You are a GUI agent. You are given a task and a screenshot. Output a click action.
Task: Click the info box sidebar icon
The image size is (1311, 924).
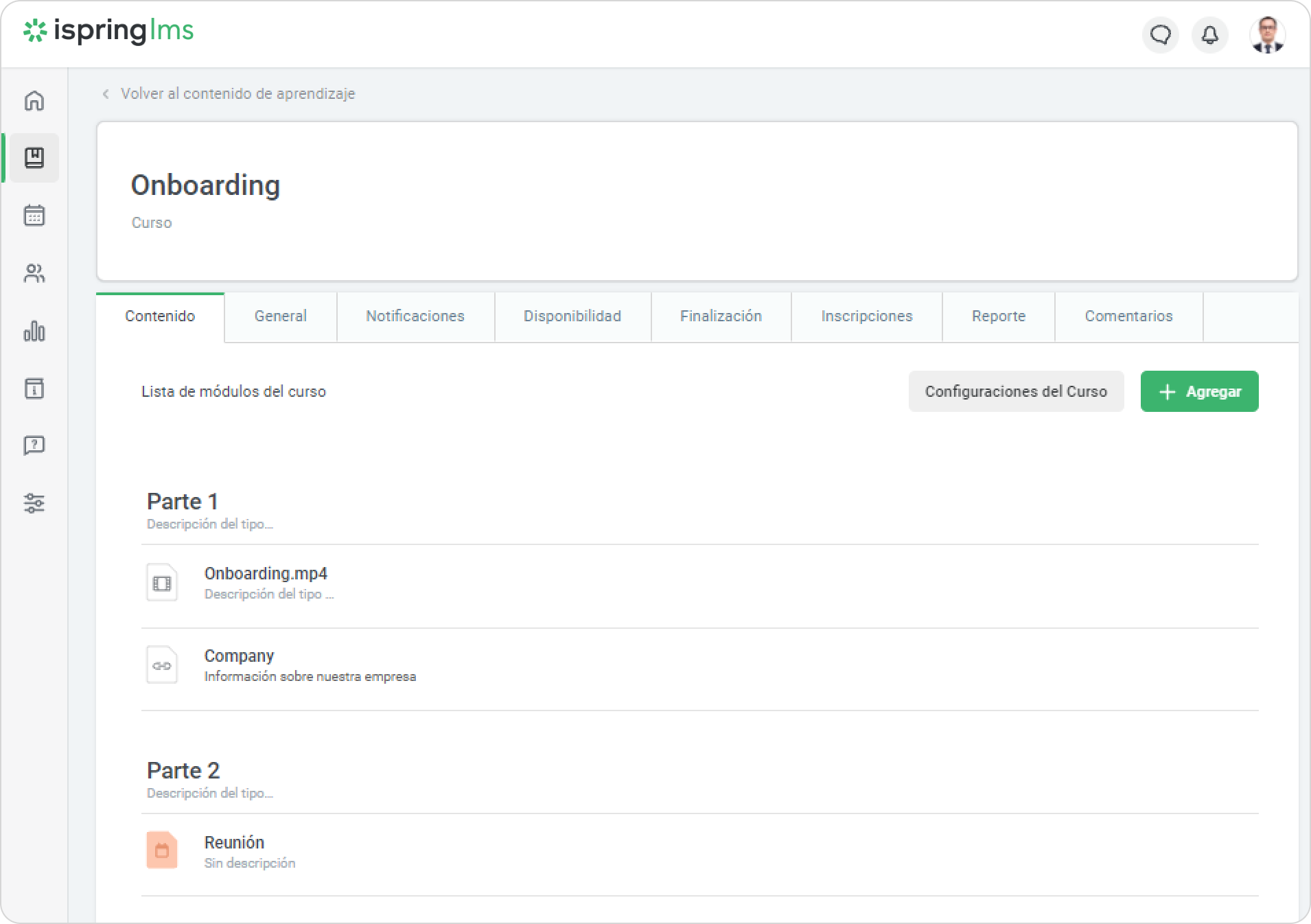click(x=34, y=389)
